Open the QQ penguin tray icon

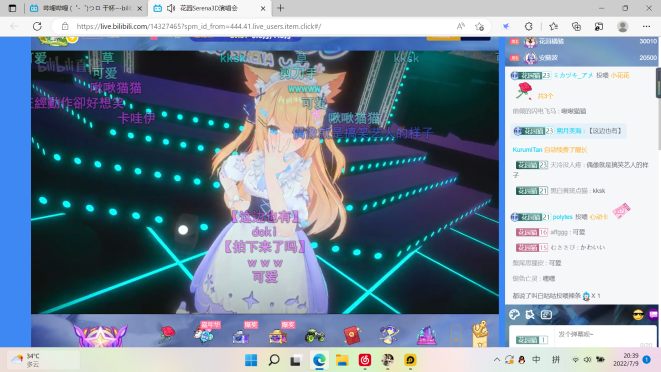522,360
